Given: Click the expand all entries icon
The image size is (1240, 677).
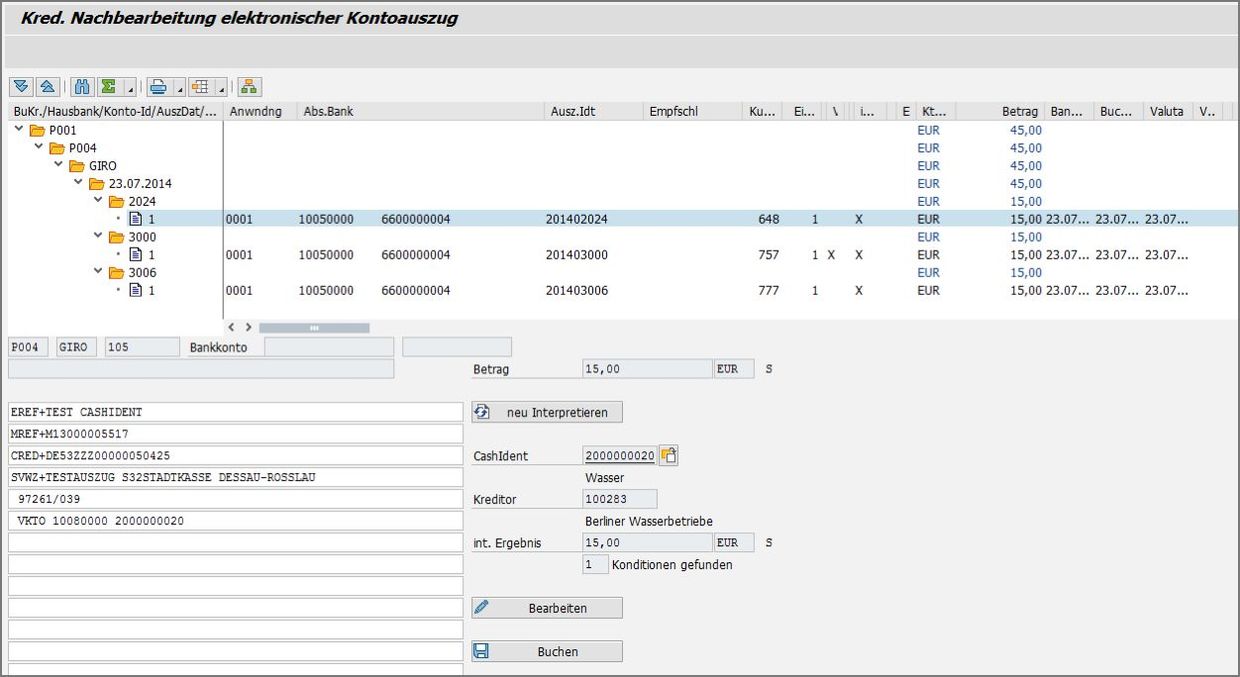Looking at the screenshot, I should 22,87.
